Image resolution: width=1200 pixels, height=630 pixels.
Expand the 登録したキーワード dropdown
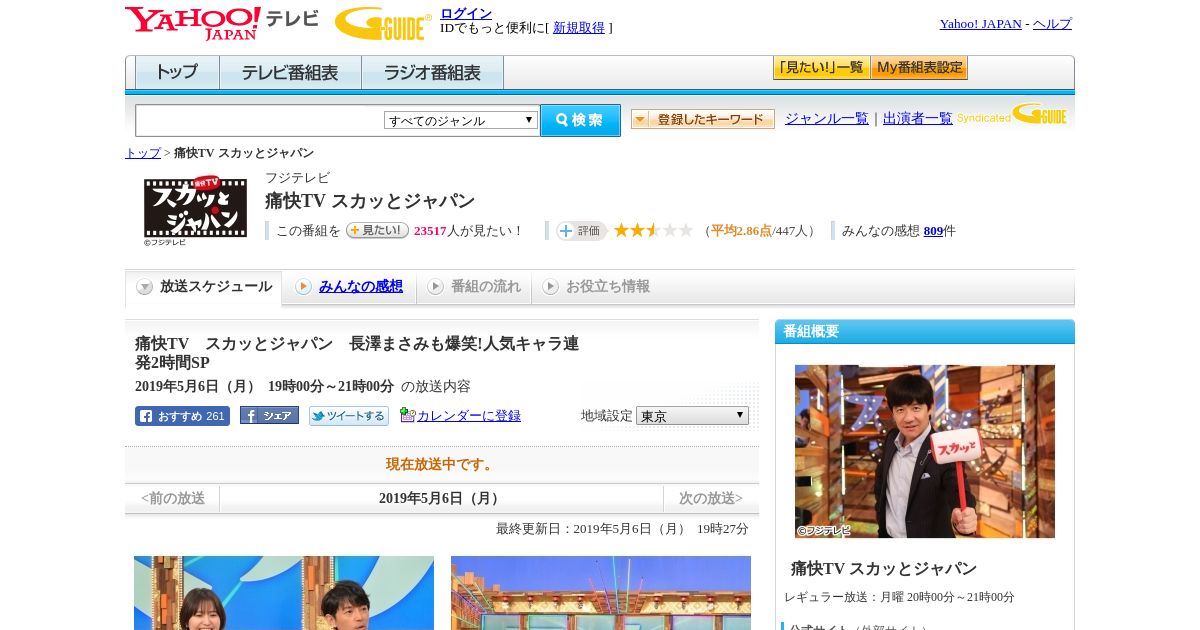click(703, 119)
